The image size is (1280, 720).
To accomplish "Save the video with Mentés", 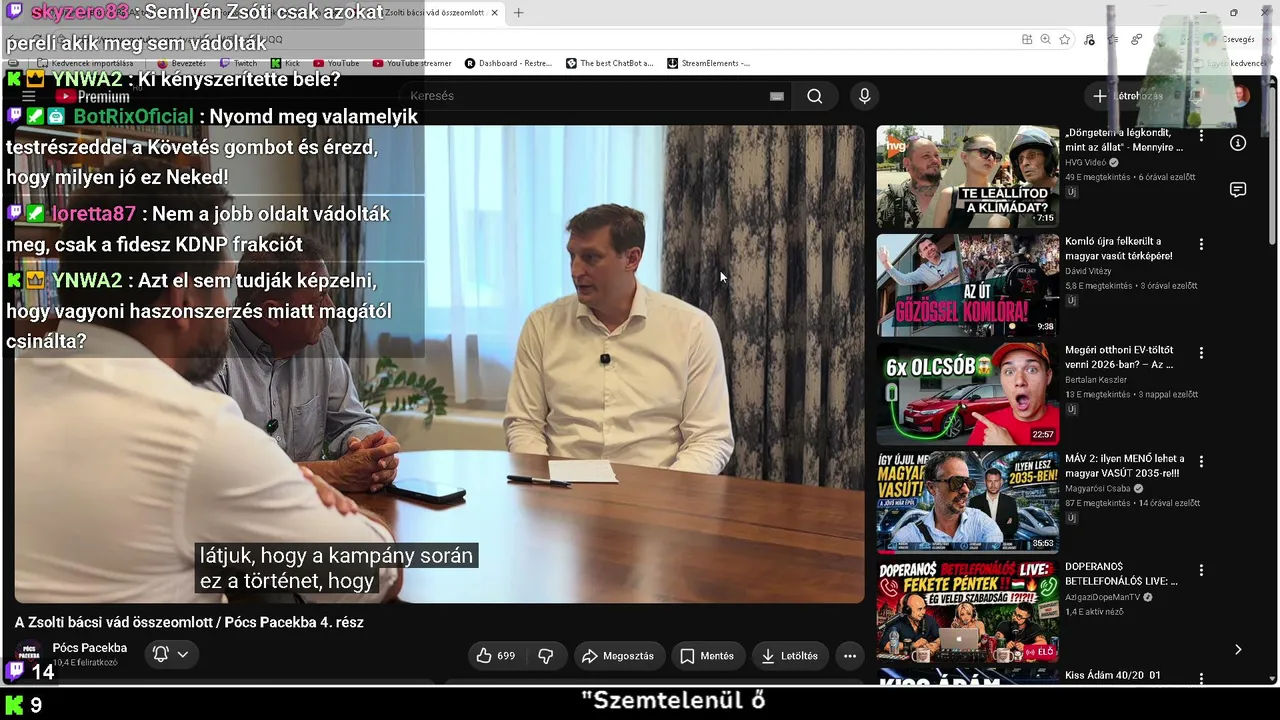I will coord(707,656).
